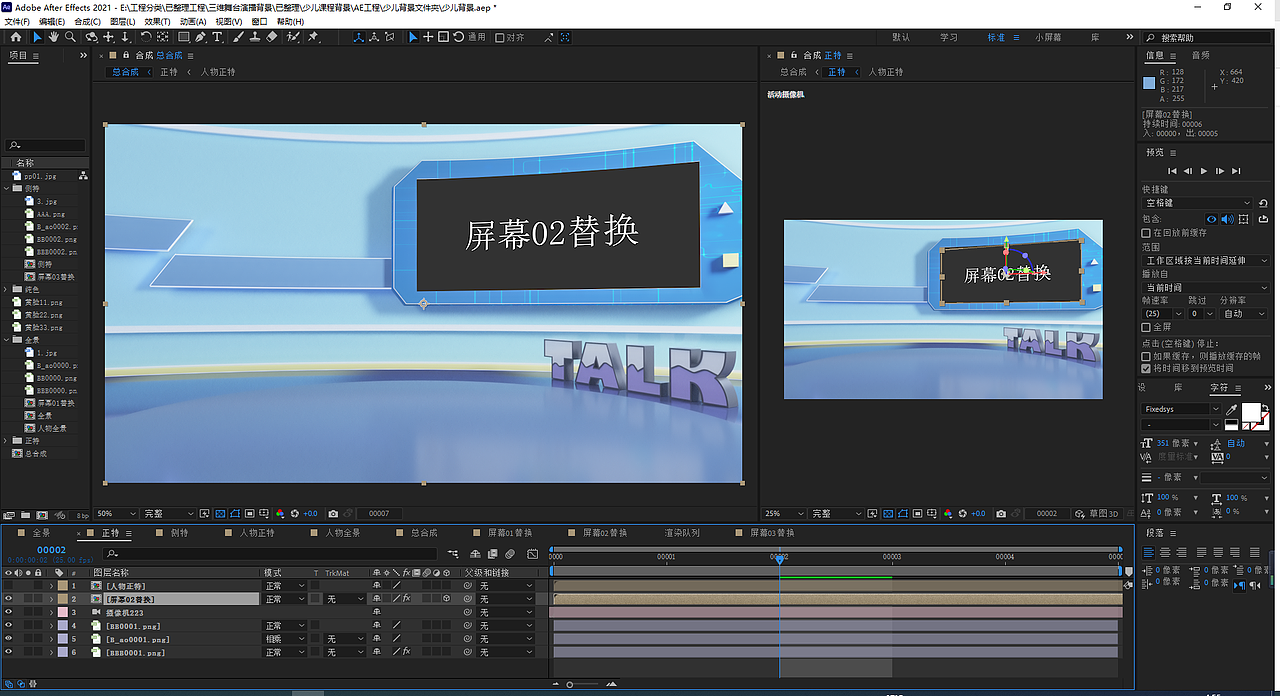Open the graph editor icon in timeline
1280x696 pixels.
tap(532, 553)
